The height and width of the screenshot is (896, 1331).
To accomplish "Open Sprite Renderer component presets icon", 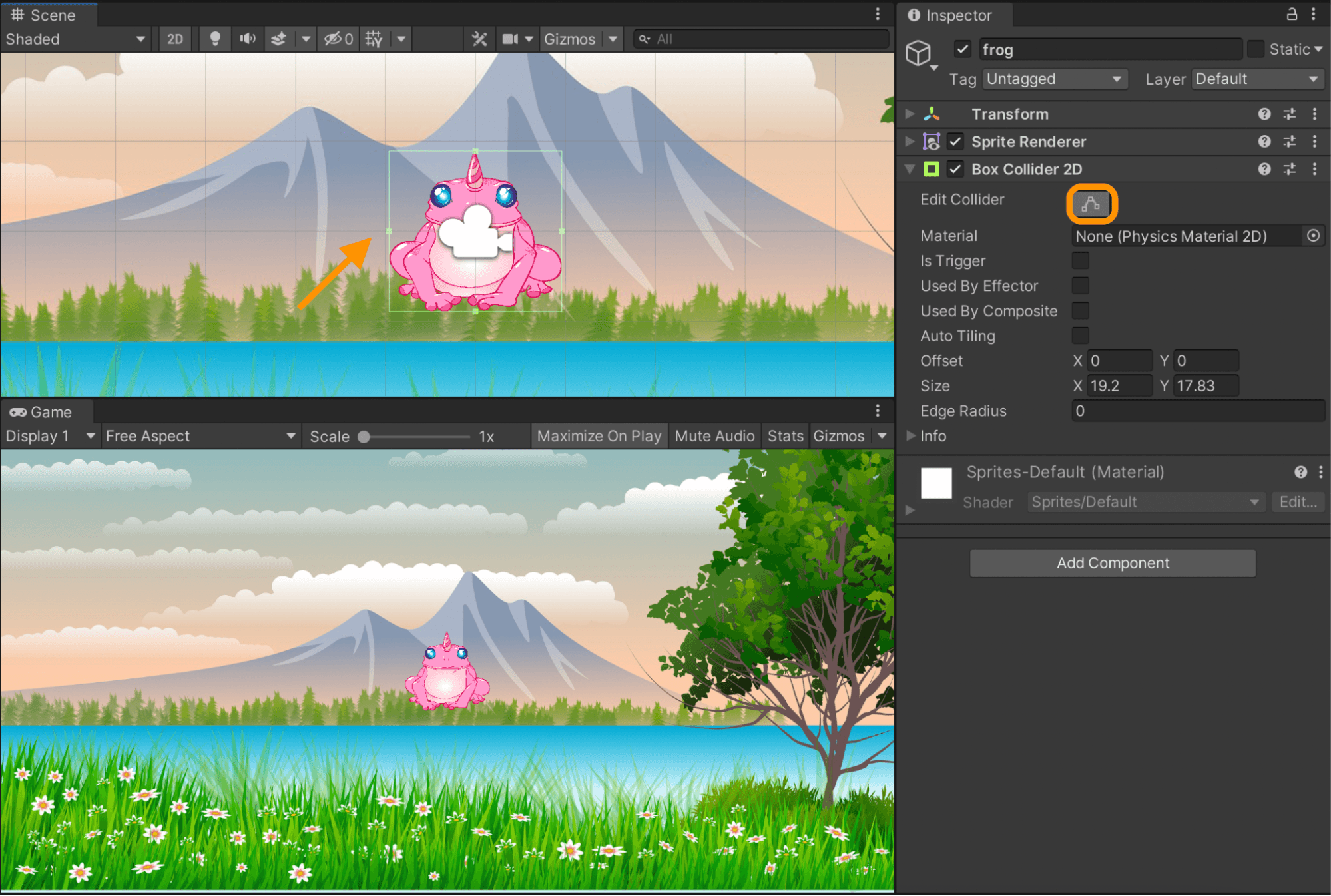I will pyautogui.click(x=1289, y=141).
